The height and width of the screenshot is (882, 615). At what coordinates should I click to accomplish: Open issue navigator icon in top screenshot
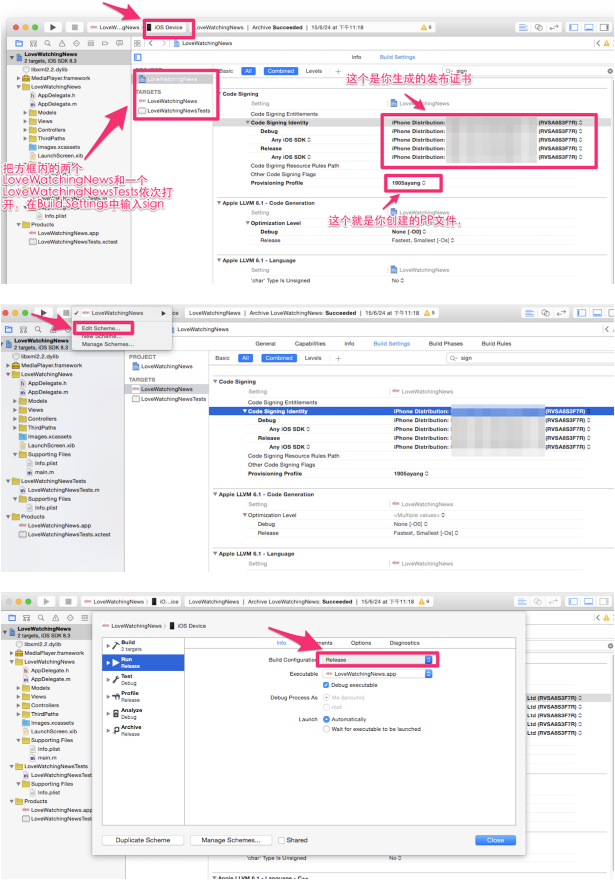(62, 43)
